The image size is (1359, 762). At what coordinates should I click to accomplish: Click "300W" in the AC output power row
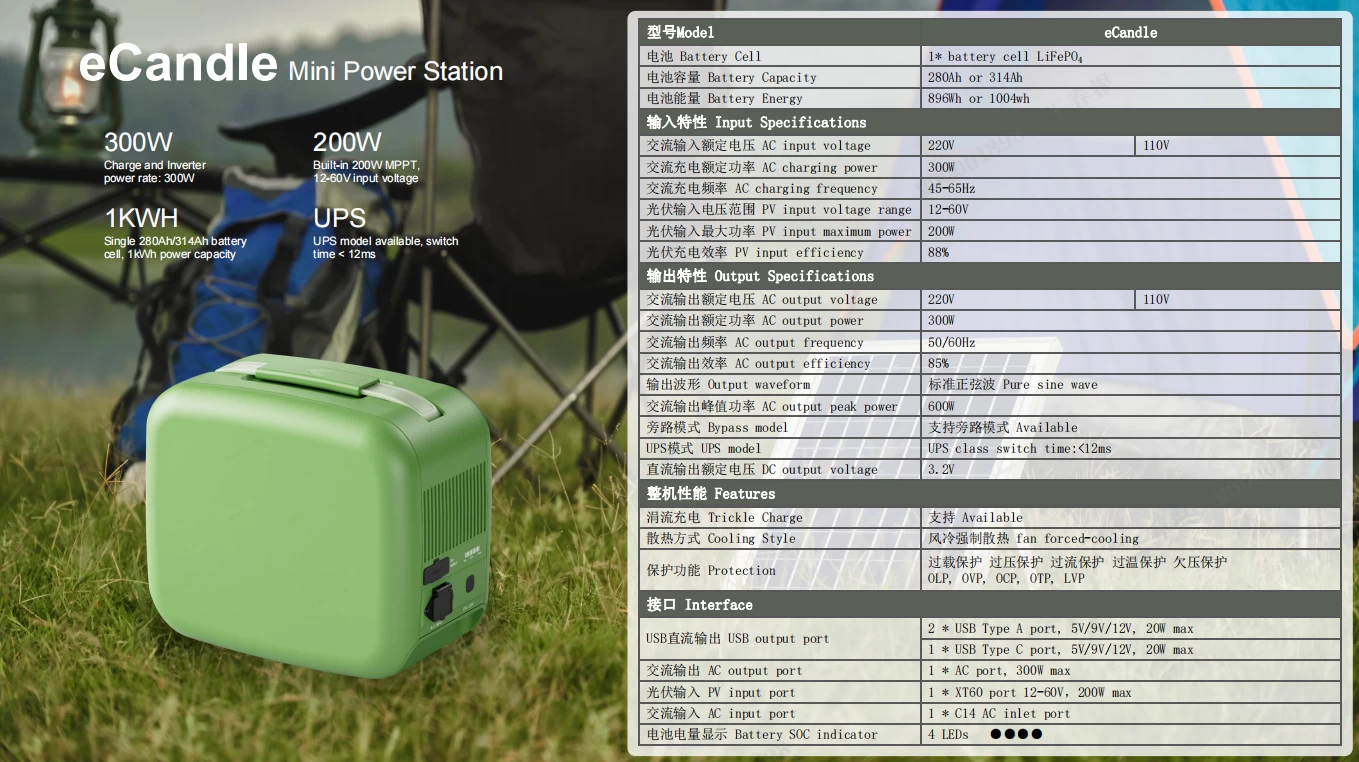coord(941,320)
